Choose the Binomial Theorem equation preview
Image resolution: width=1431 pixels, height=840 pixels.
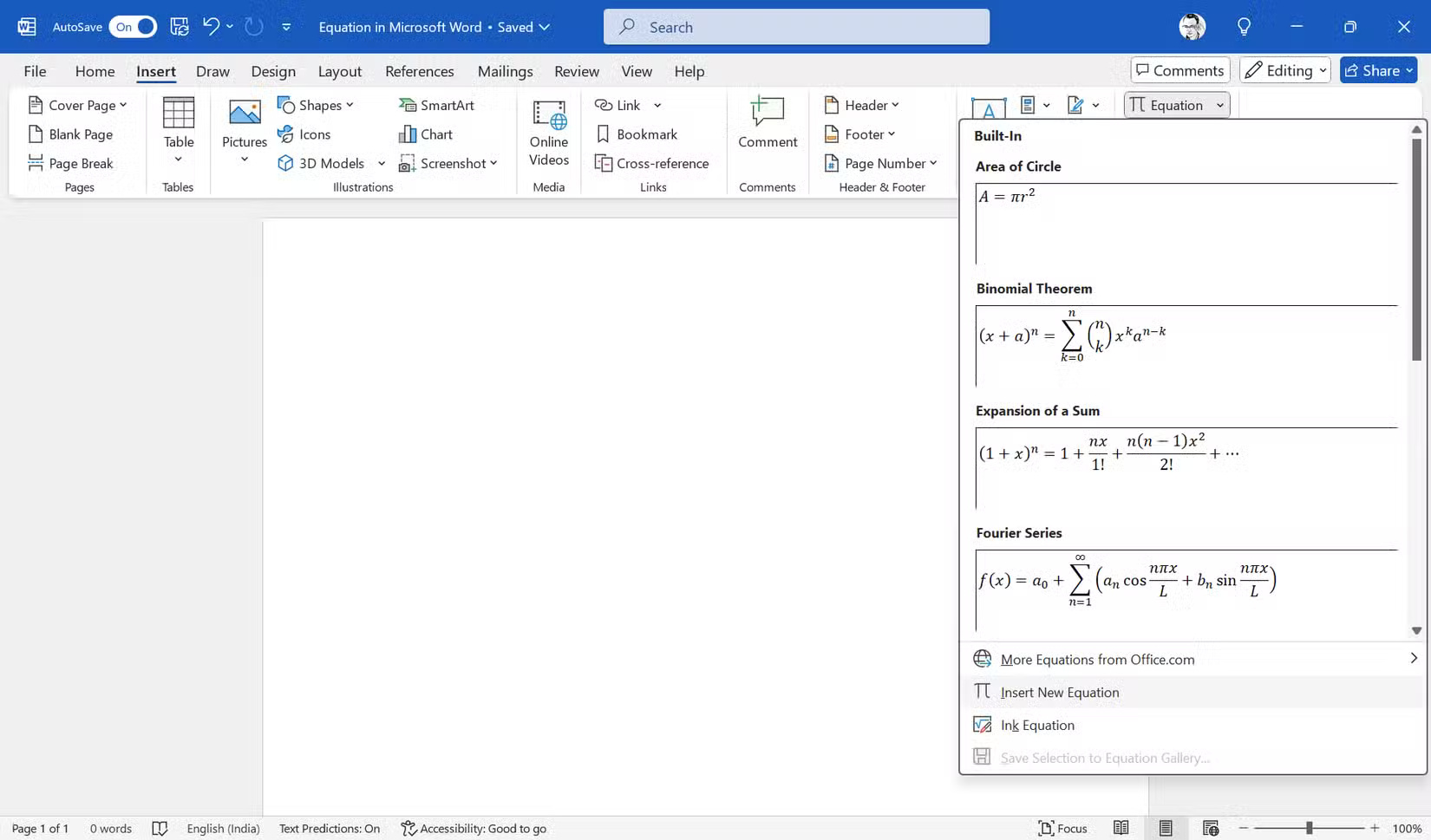pyautogui.click(x=1186, y=345)
